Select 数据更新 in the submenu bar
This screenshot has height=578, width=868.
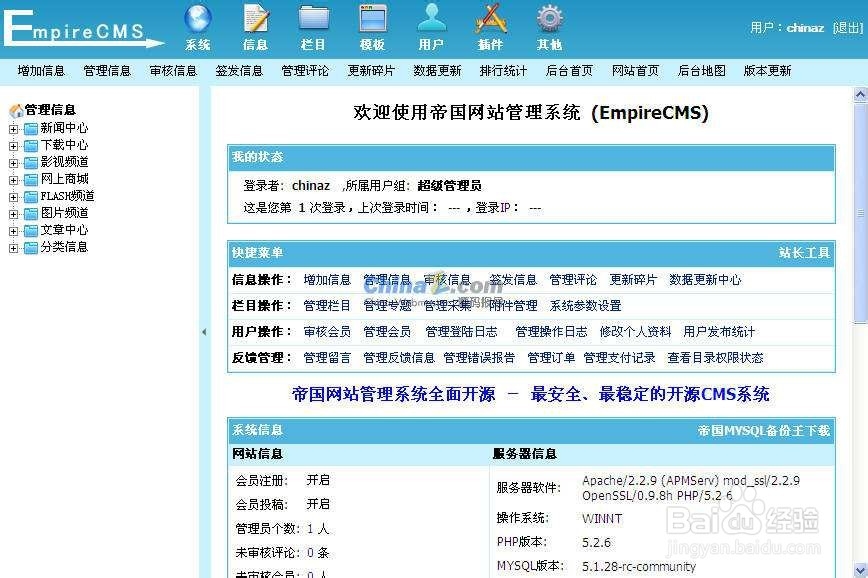[x=437, y=71]
